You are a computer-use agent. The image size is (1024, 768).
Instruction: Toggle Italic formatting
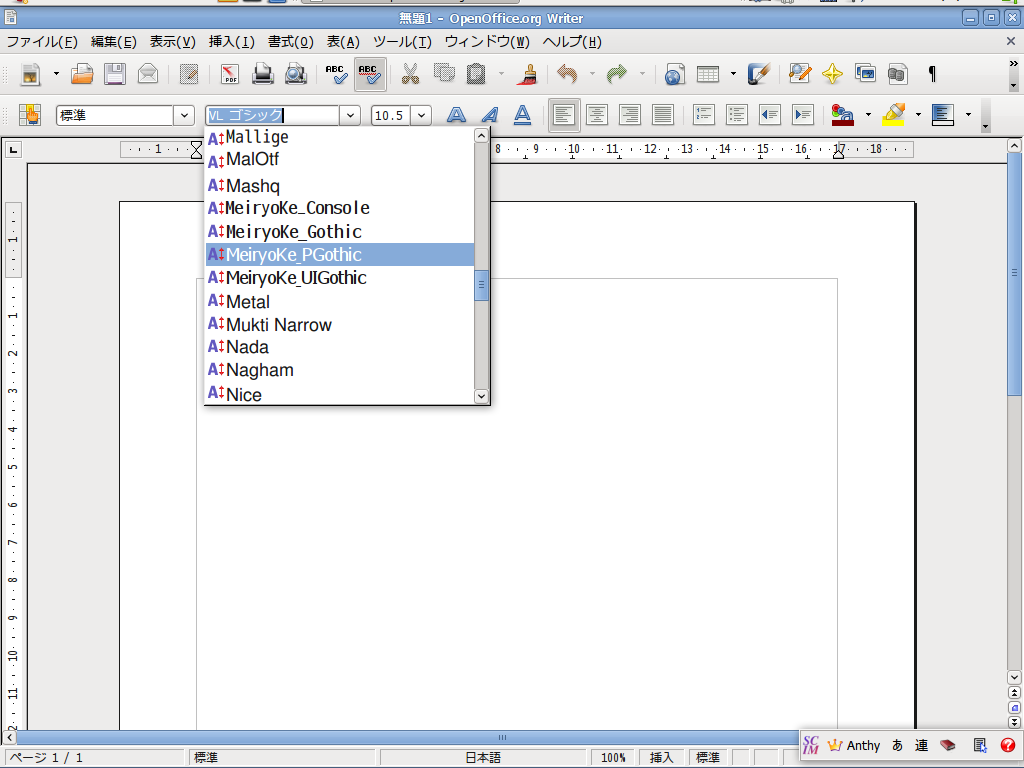pyautogui.click(x=489, y=115)
